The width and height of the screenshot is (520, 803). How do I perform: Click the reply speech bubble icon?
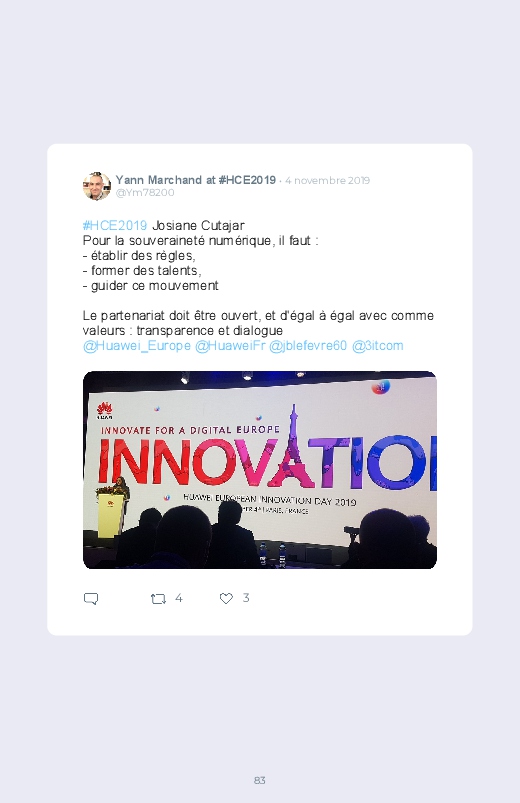click(91, 598)
